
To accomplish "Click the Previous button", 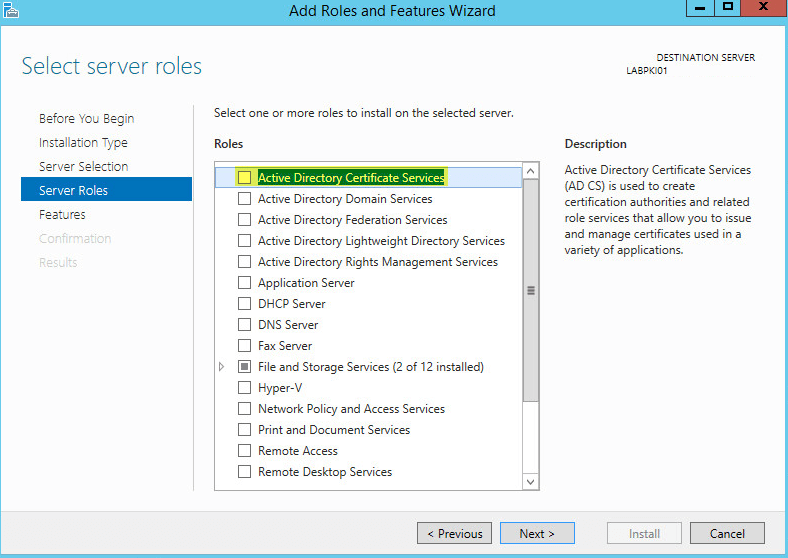I will pos(454,533).
